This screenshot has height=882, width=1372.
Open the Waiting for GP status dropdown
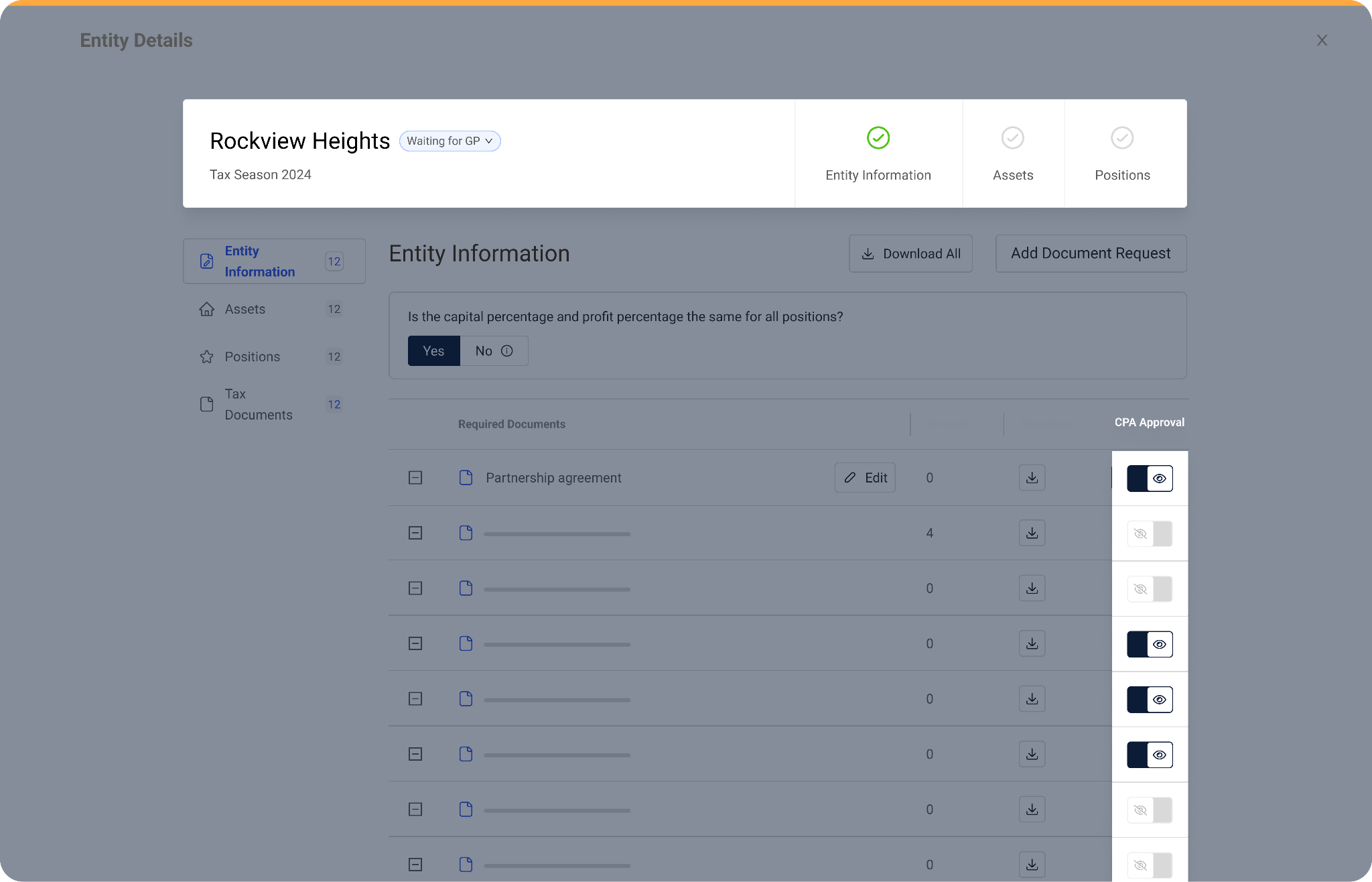450,141
